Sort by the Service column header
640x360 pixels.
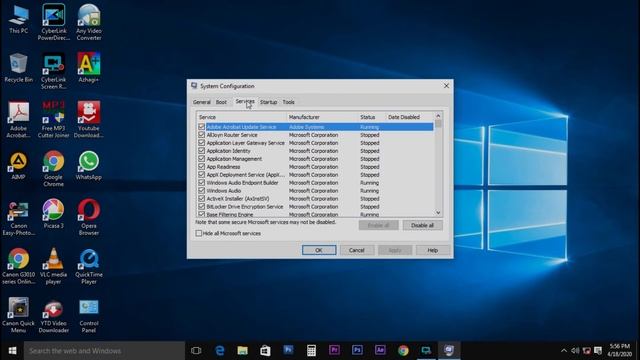pyautogui.click(x=242, y=117)
